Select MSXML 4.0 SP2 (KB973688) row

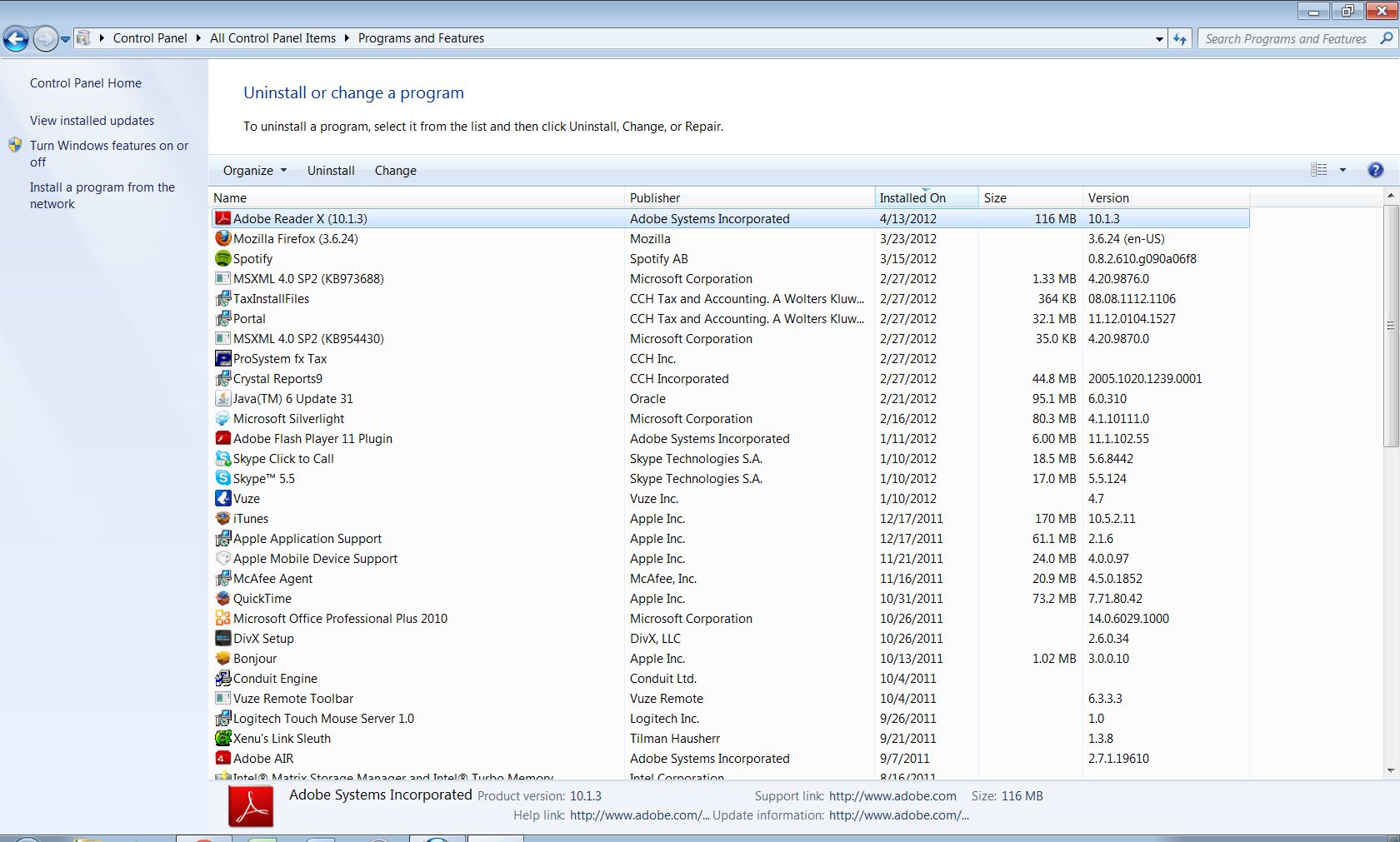[x=731, y=278]
